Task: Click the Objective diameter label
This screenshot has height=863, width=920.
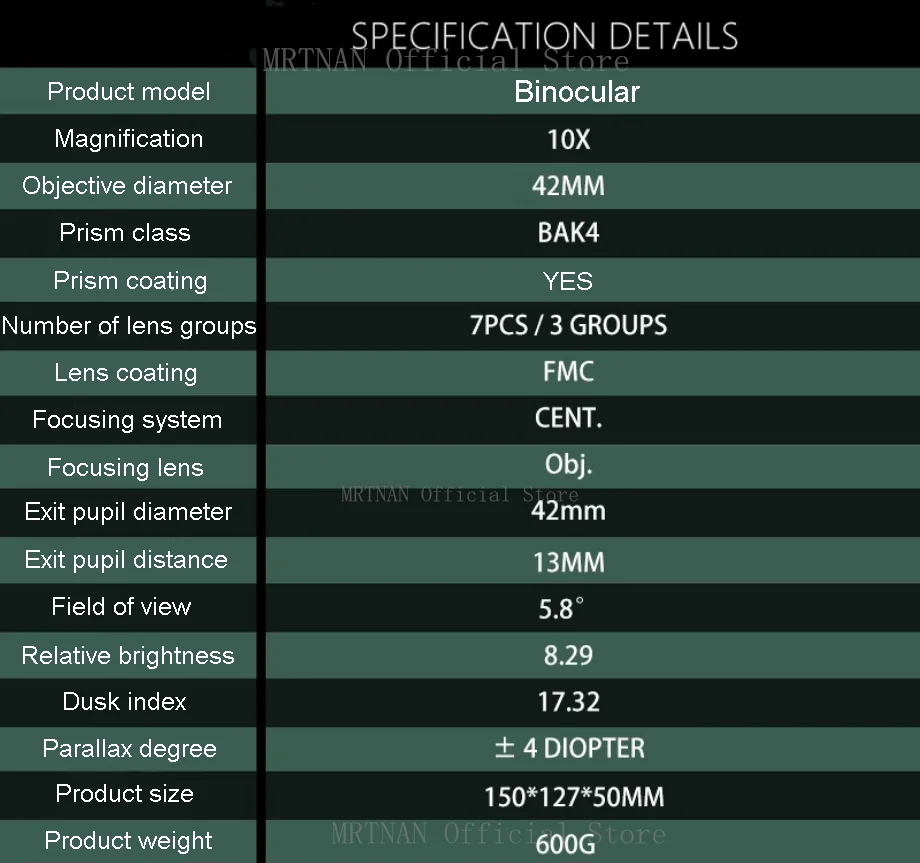Action: point(127,186)
